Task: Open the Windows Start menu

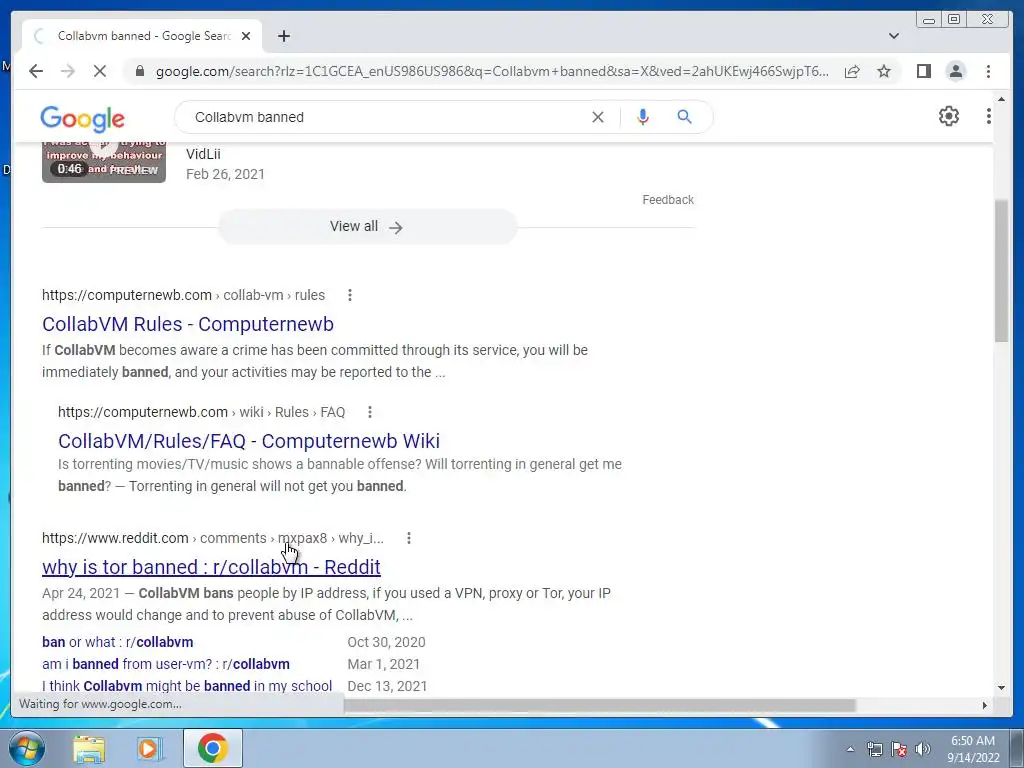Action: (x=27, y=748)
